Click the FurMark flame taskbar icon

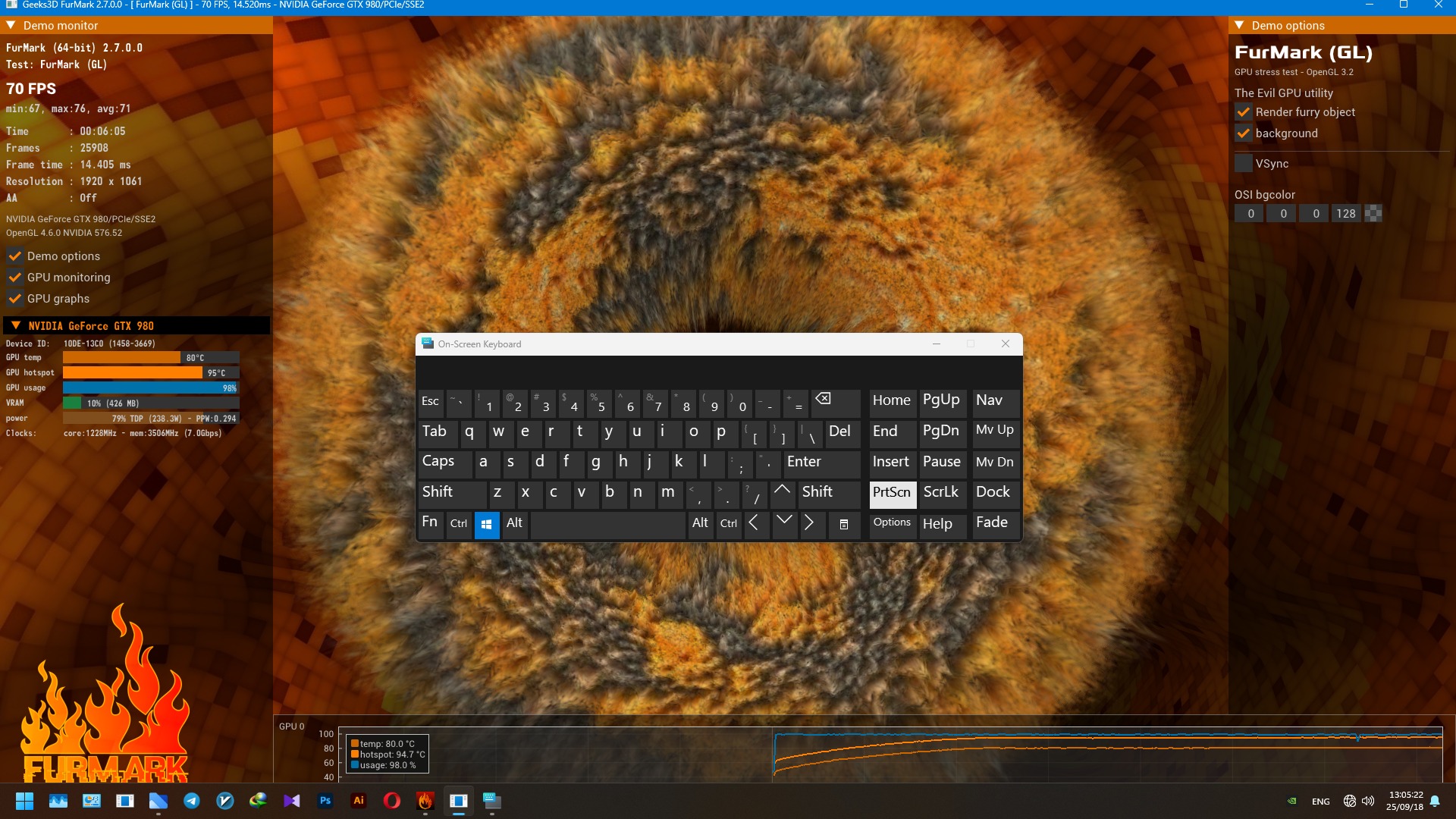(425, 801)
